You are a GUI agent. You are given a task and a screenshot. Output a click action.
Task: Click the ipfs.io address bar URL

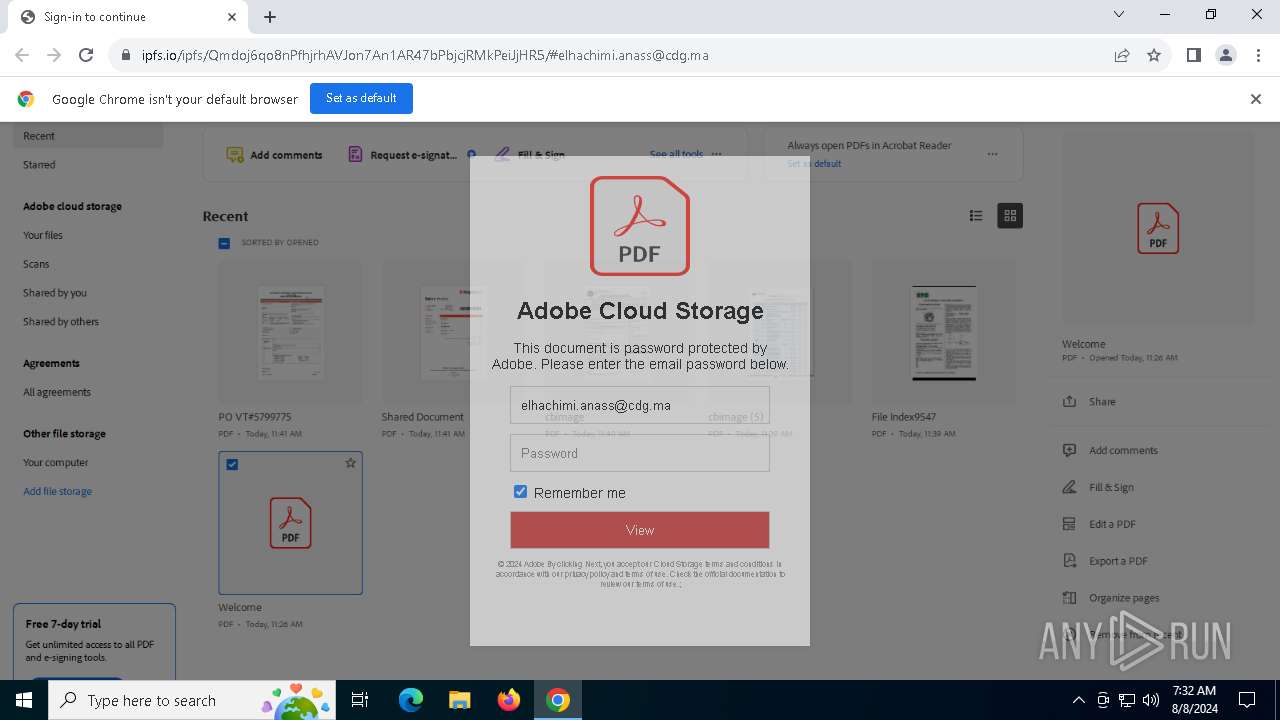(x=425, y=55)
